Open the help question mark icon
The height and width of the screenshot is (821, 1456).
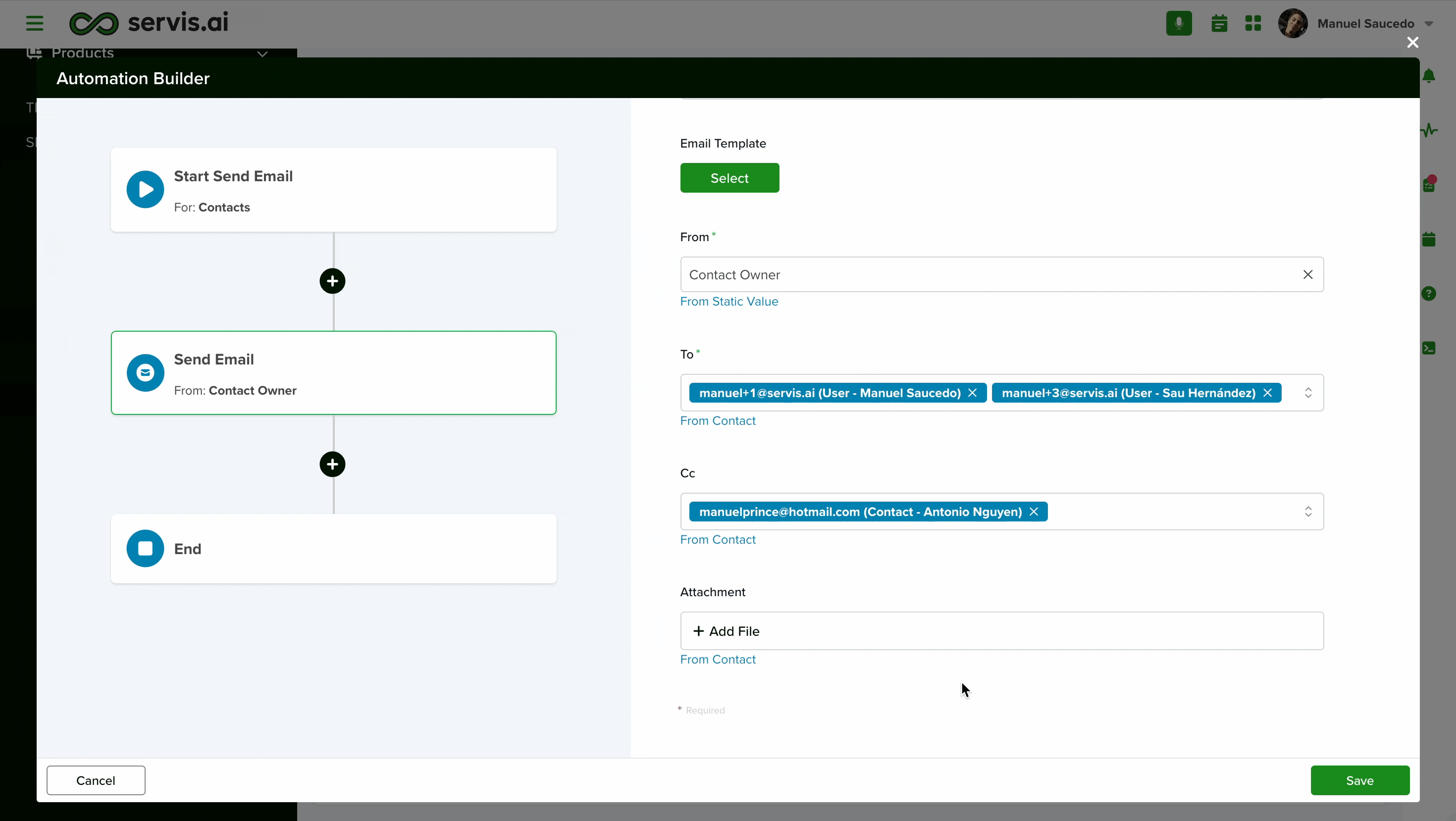pyautogui.click(x=1428, y=293)
